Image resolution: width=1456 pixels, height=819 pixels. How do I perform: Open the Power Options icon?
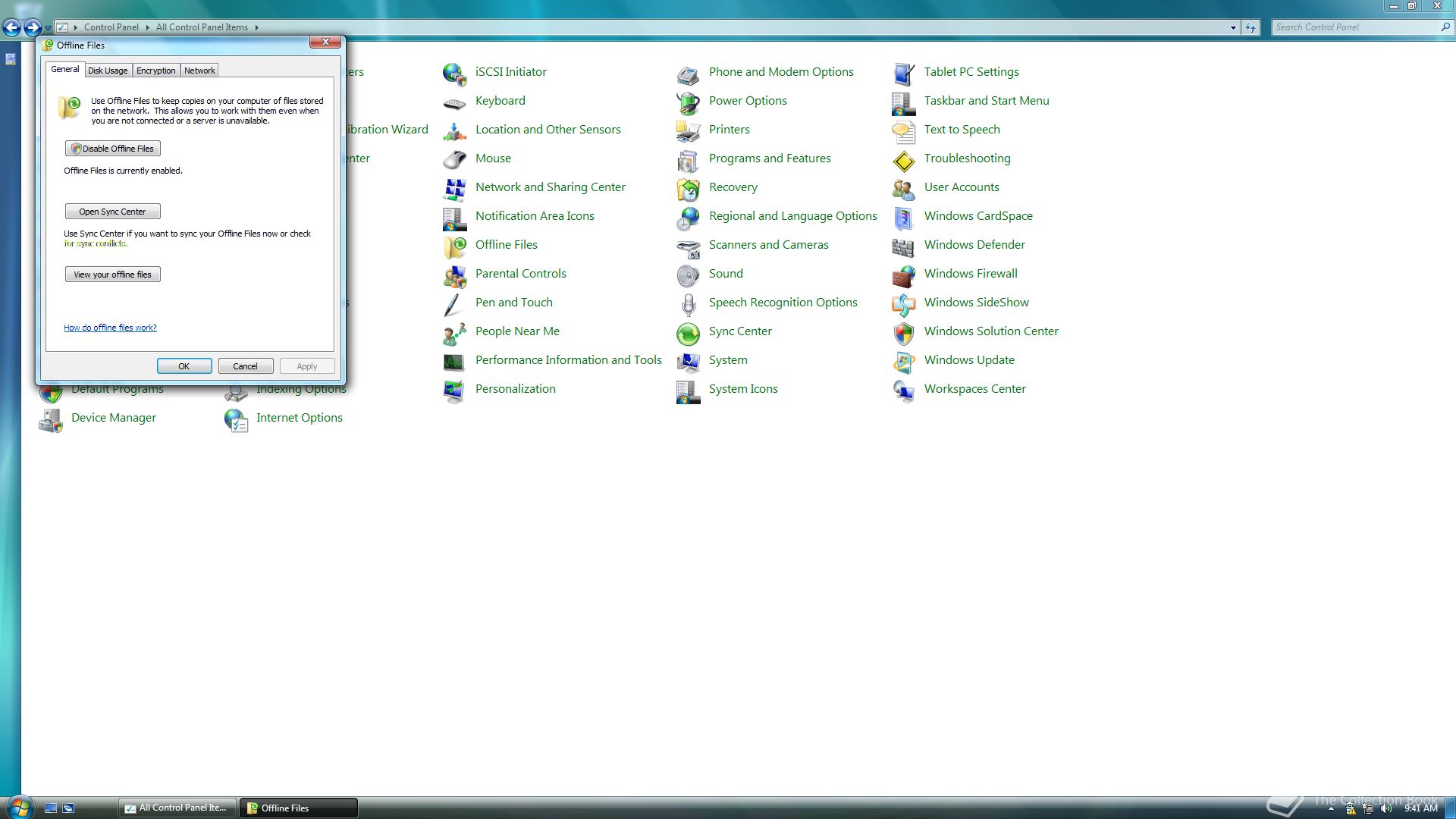point(688,102)
